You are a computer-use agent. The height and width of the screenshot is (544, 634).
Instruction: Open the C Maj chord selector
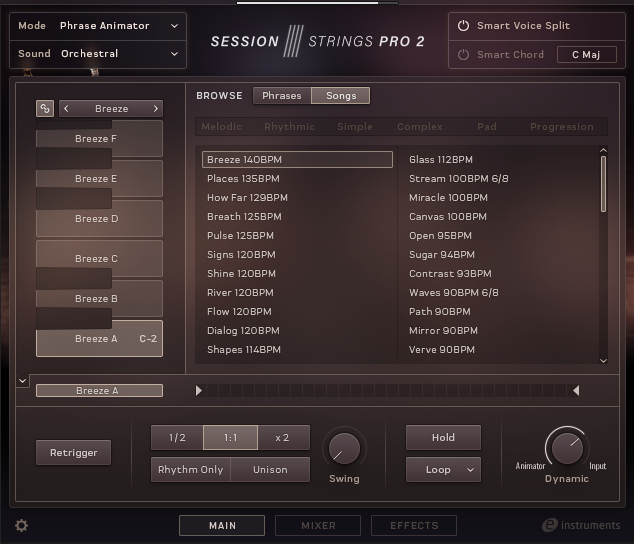click(x=587, y=54)
